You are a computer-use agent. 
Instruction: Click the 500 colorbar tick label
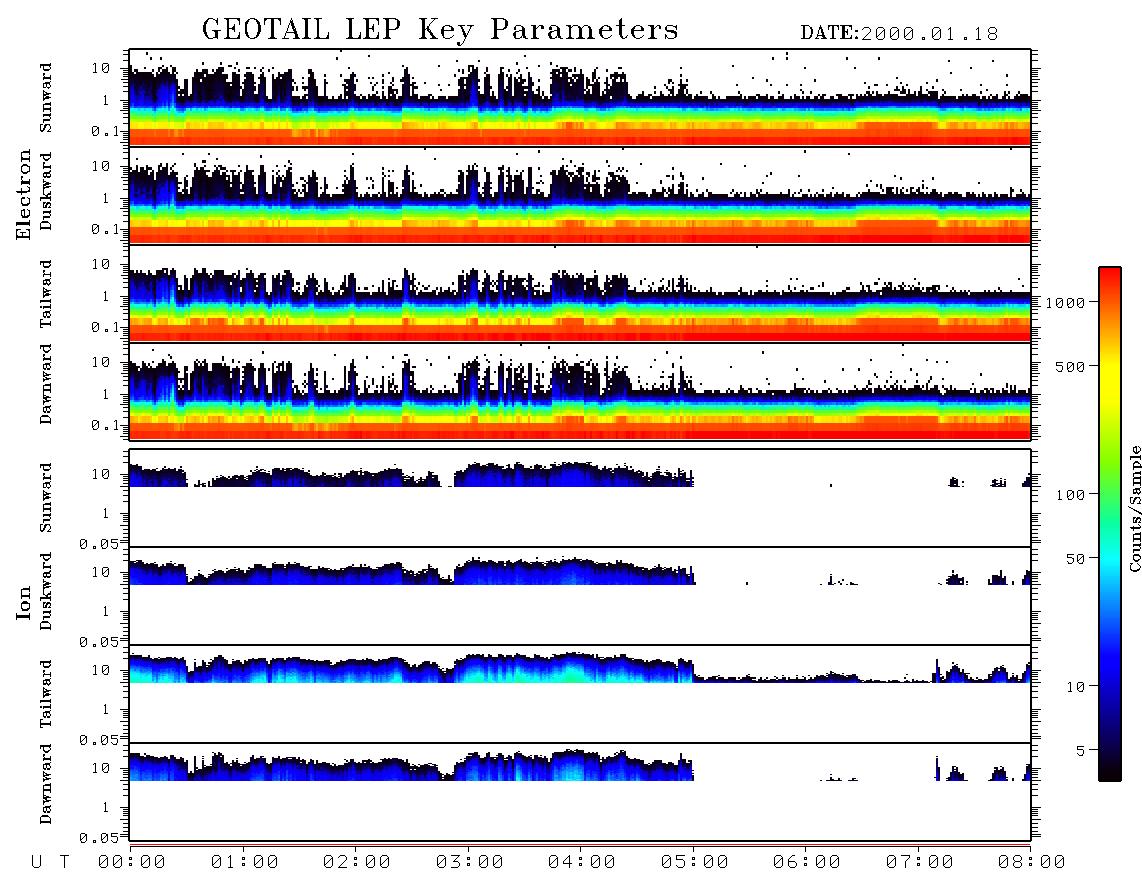pyautogui.click(x=1070, y=366)
